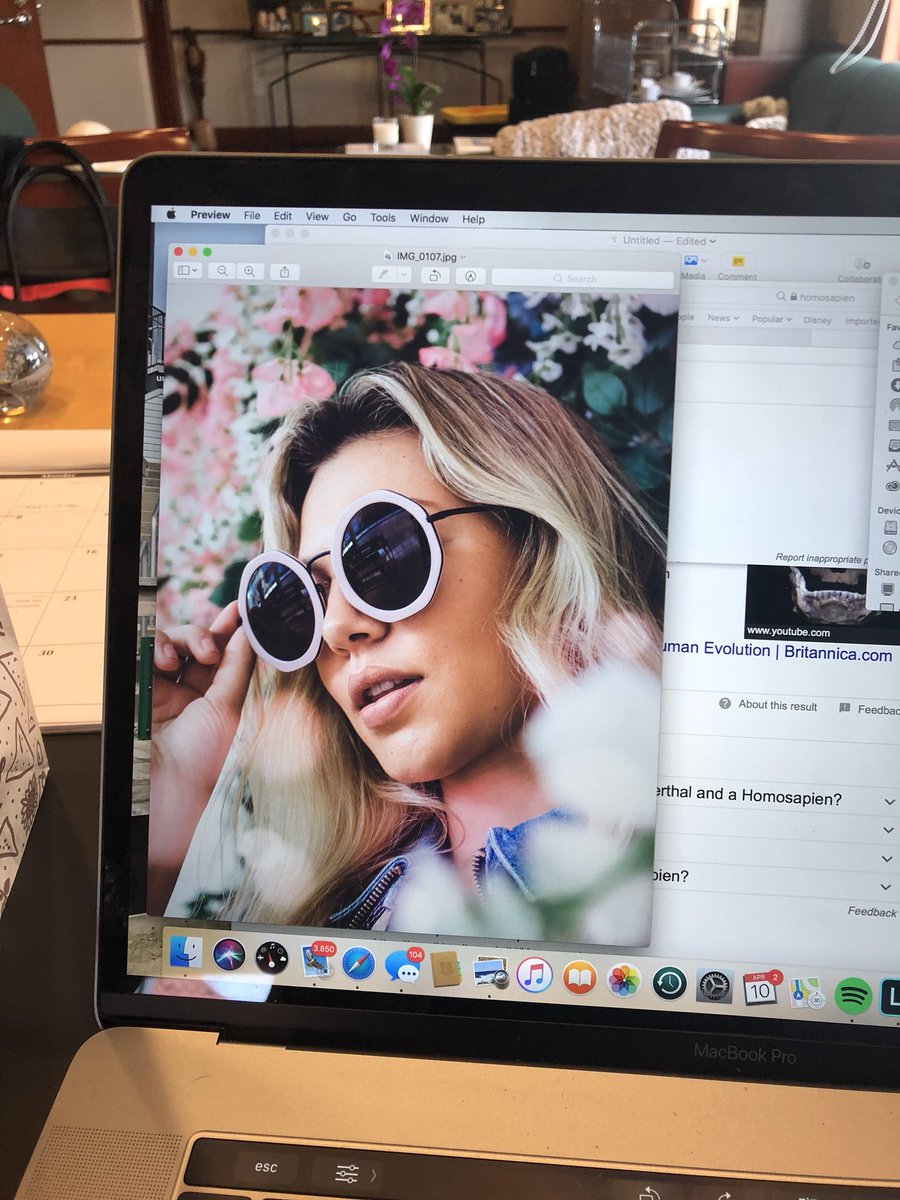Viewport: 900px width, 1200px height.
Task: Open System Preferences from the Dock
Action: 714,986
